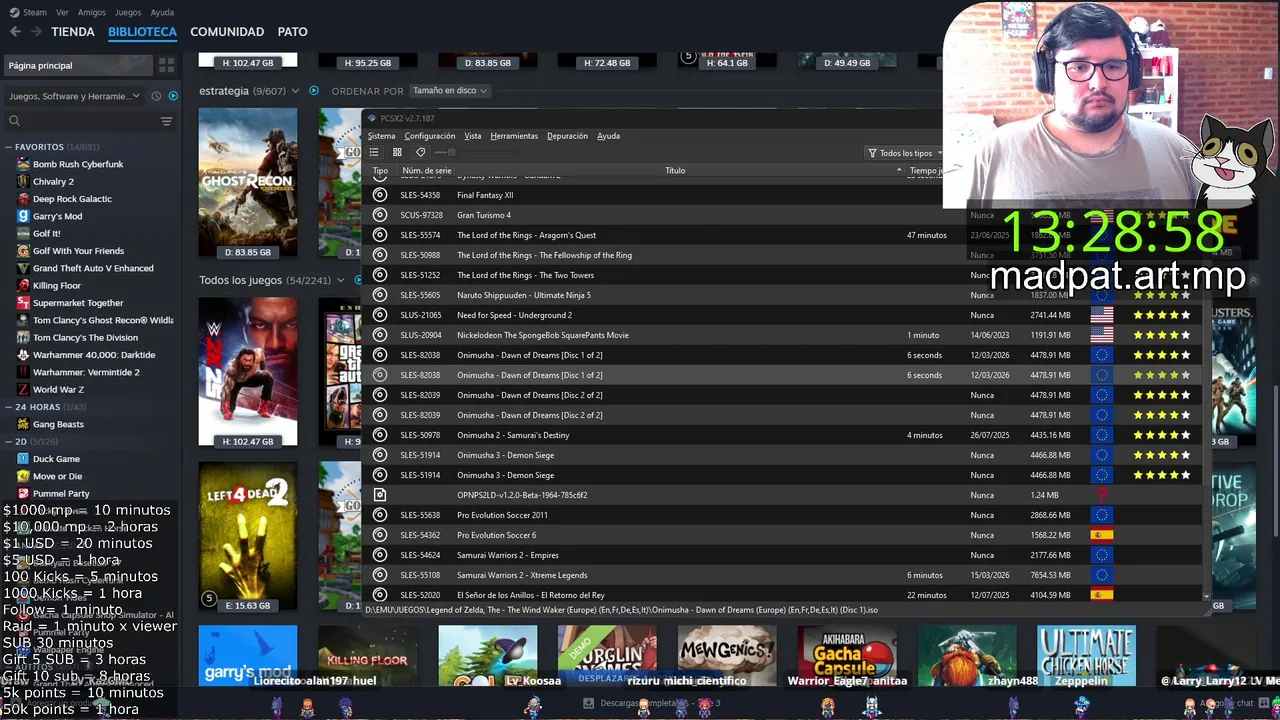Click Gang Beasts icon under 24 HORAS
The image size is (1280, 720).
tap(23, 424)
